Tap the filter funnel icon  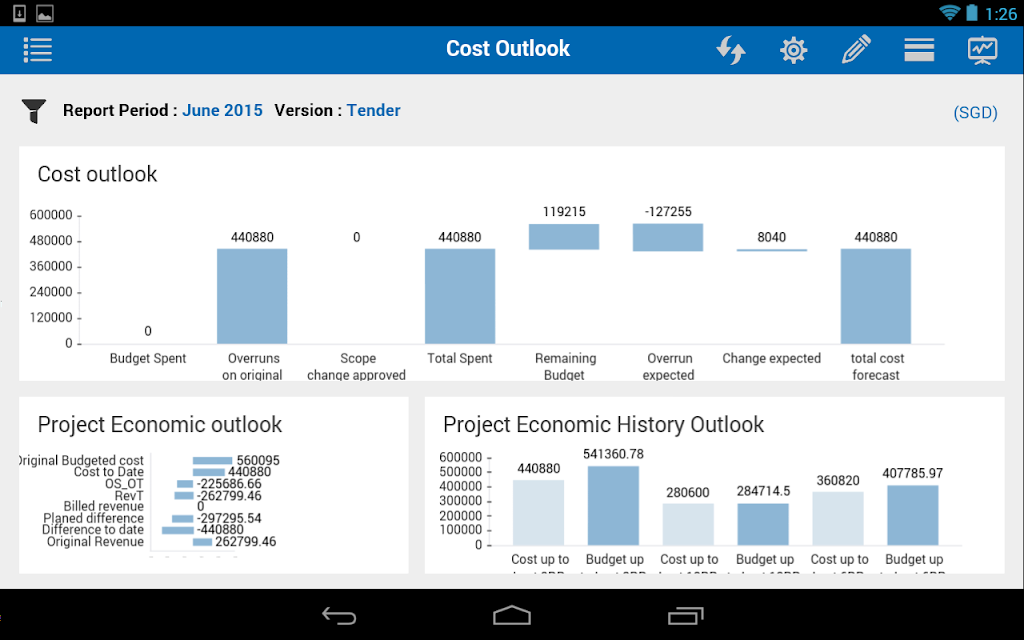(34, 111)
